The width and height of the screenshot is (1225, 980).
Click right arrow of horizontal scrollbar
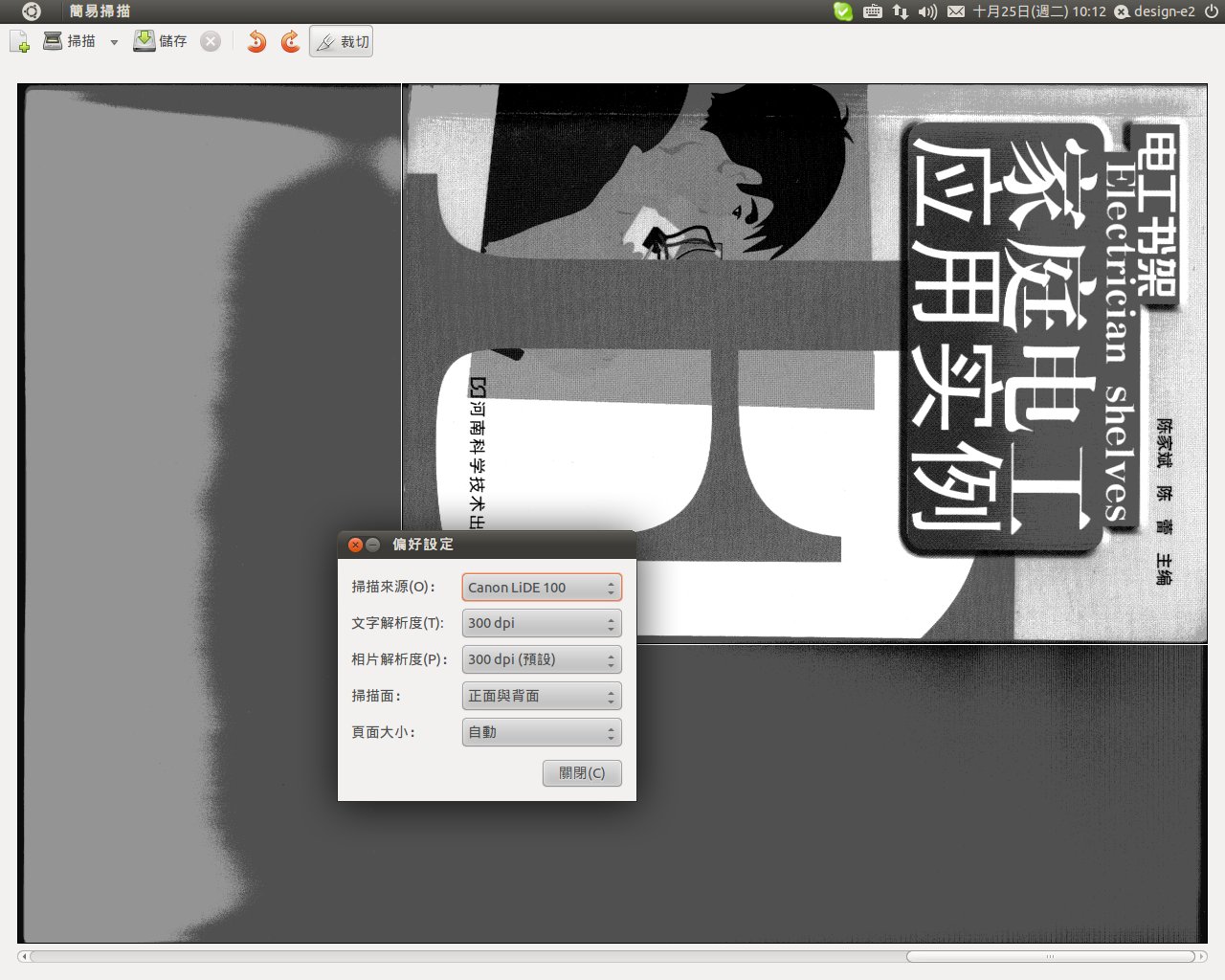pyautogui.click(x=1202, y=956)
